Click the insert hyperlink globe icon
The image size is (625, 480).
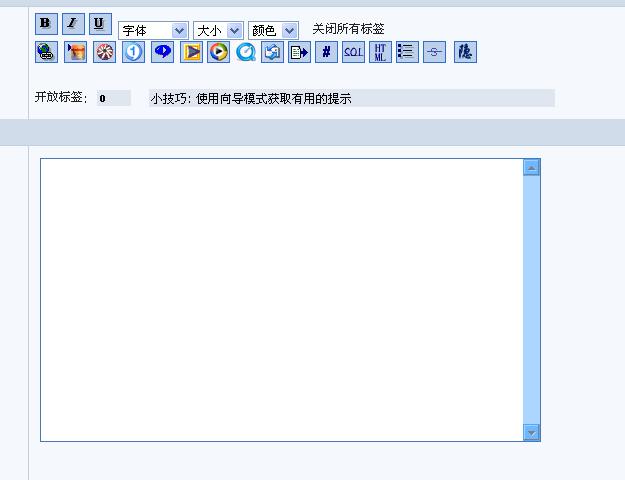[46, 52]
